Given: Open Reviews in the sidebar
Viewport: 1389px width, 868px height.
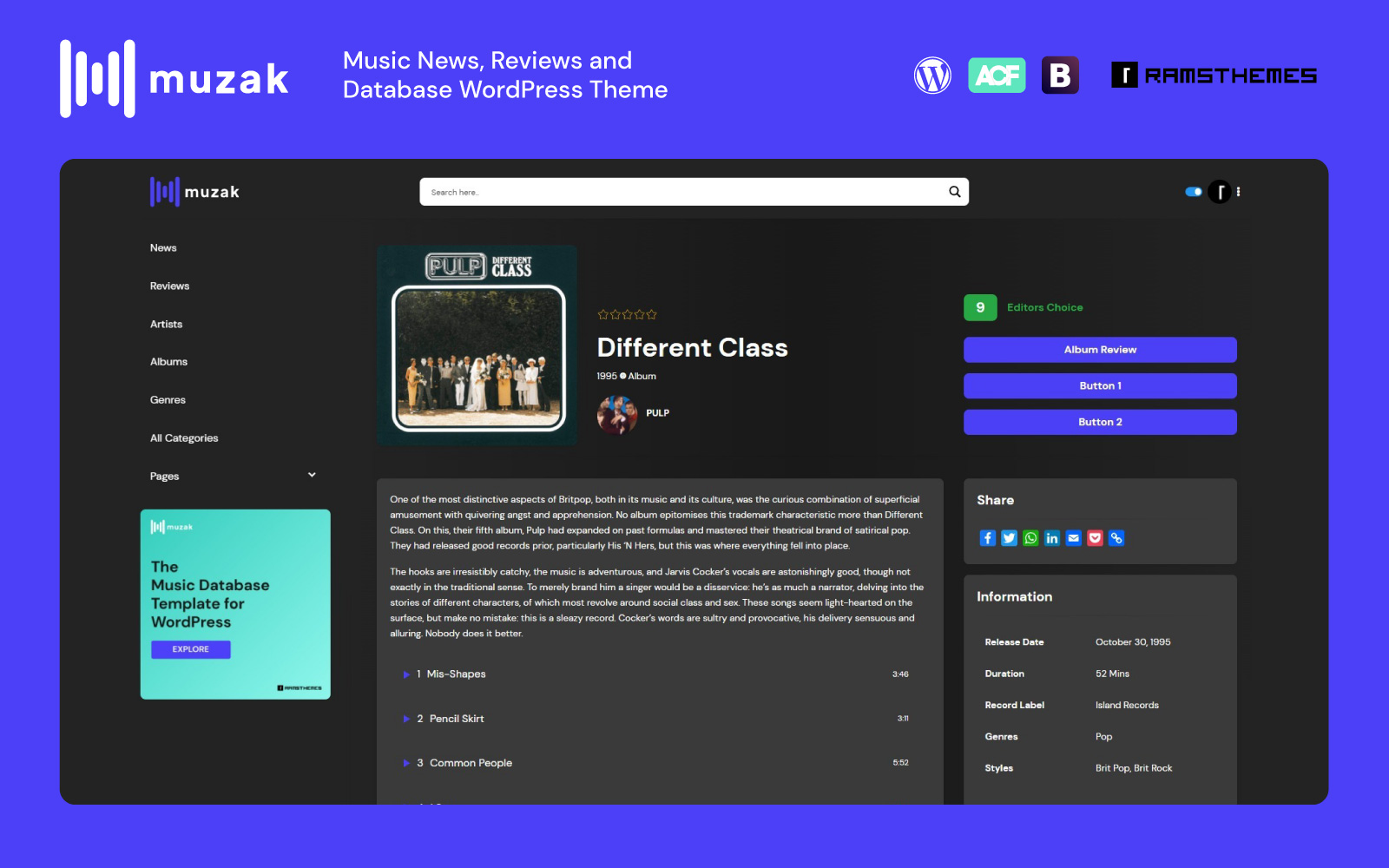Looking at the screenshot, I should pyautogui.click(x=169, y=286).
